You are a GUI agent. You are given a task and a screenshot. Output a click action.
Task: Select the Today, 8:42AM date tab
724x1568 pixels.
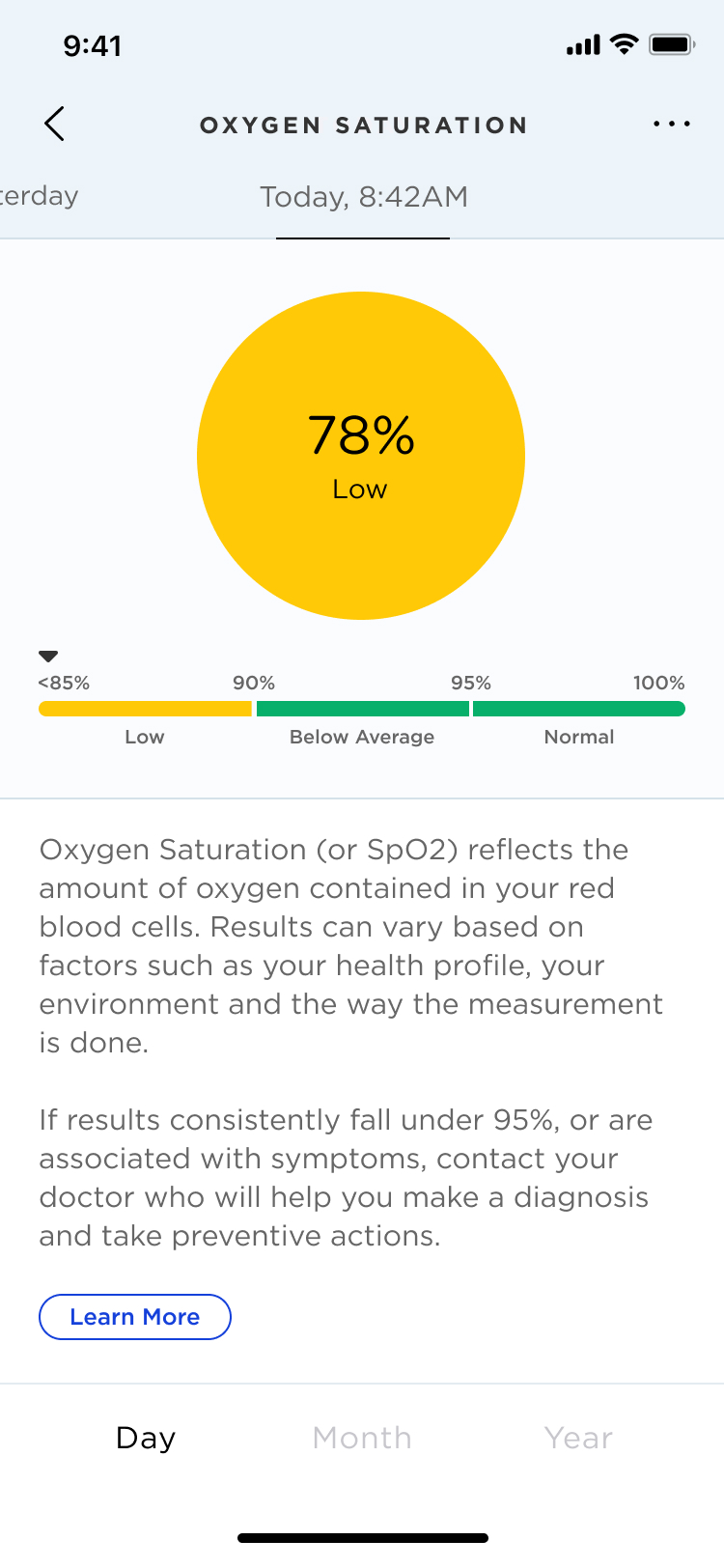tap(364, 197)
